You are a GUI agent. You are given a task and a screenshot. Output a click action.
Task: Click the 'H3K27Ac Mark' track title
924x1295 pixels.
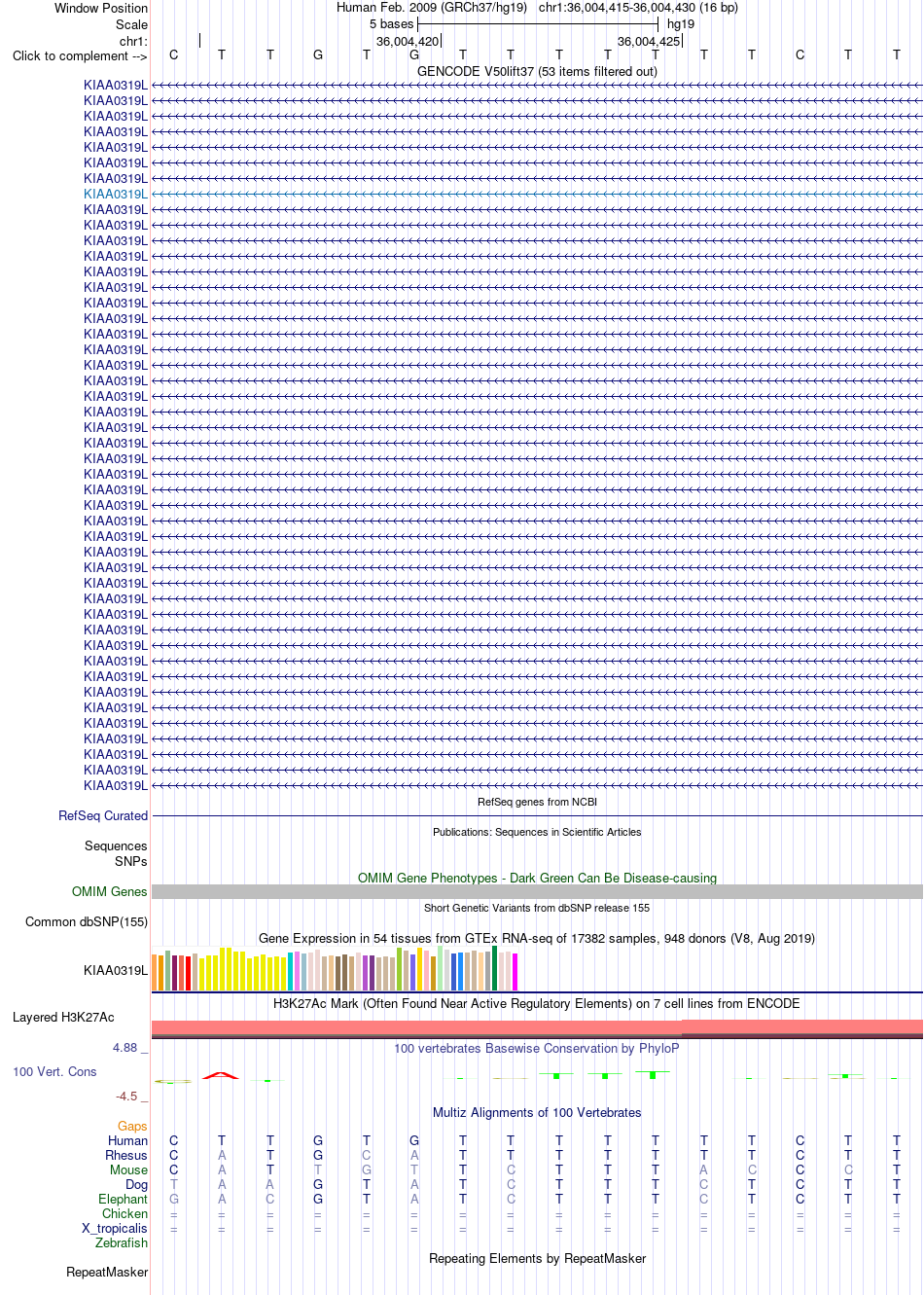537,1003
